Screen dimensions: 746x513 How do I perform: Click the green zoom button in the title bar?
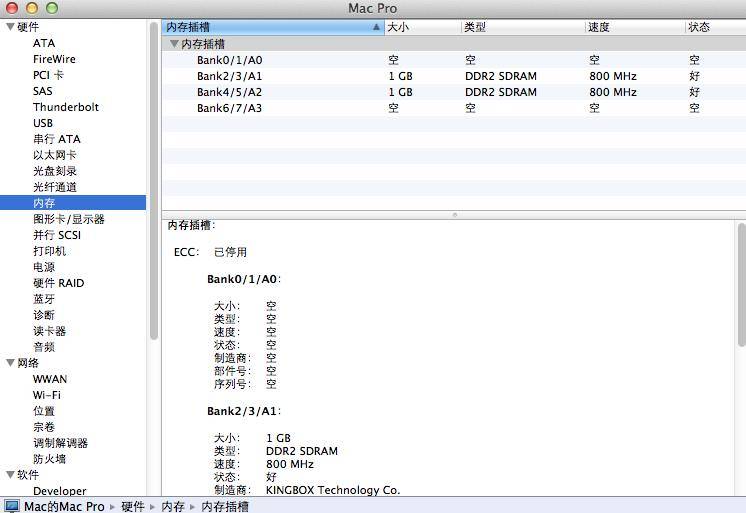pos(52,8)
